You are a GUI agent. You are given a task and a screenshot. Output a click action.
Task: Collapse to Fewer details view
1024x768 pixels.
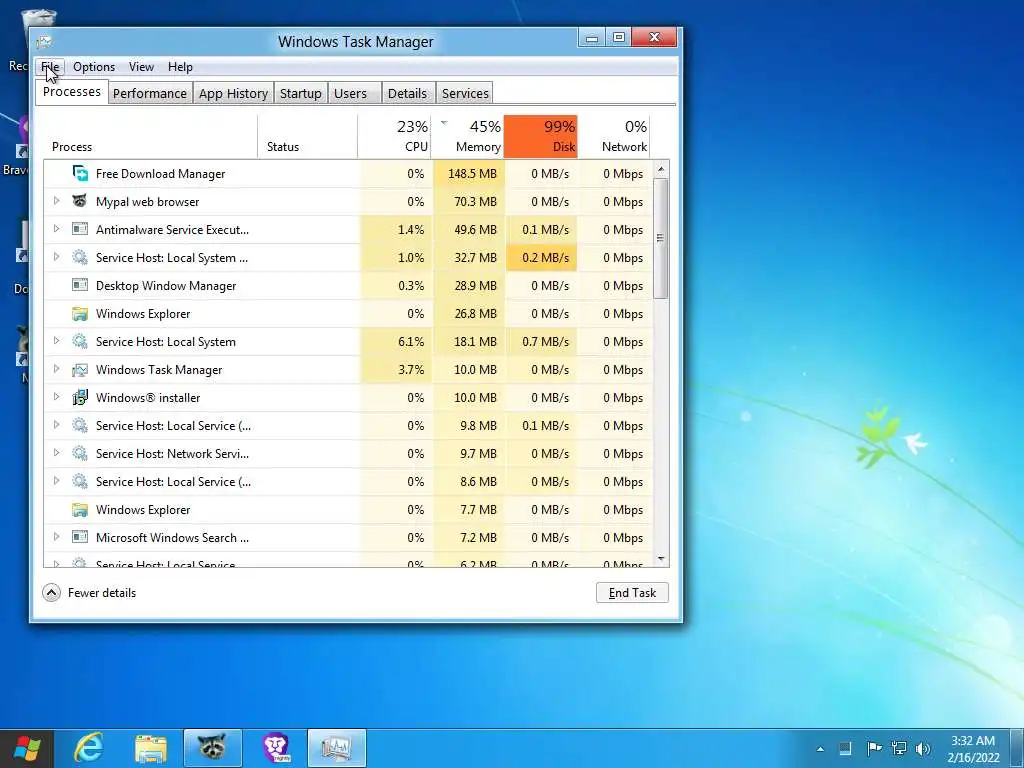pyautogui.click(x=89, y=593)
